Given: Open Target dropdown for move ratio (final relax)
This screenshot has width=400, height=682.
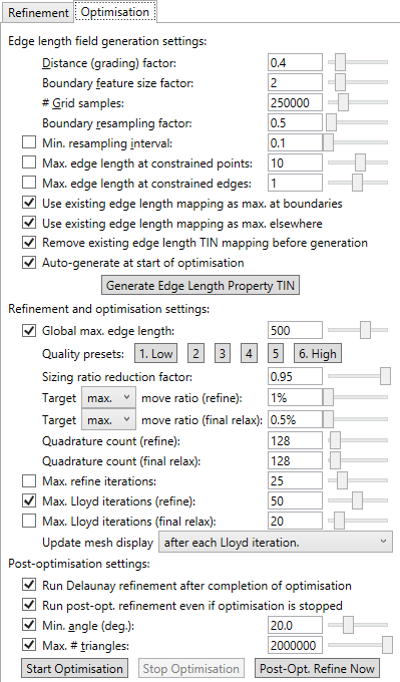Looking at the screenshot, I should click(x=108, y=420).
